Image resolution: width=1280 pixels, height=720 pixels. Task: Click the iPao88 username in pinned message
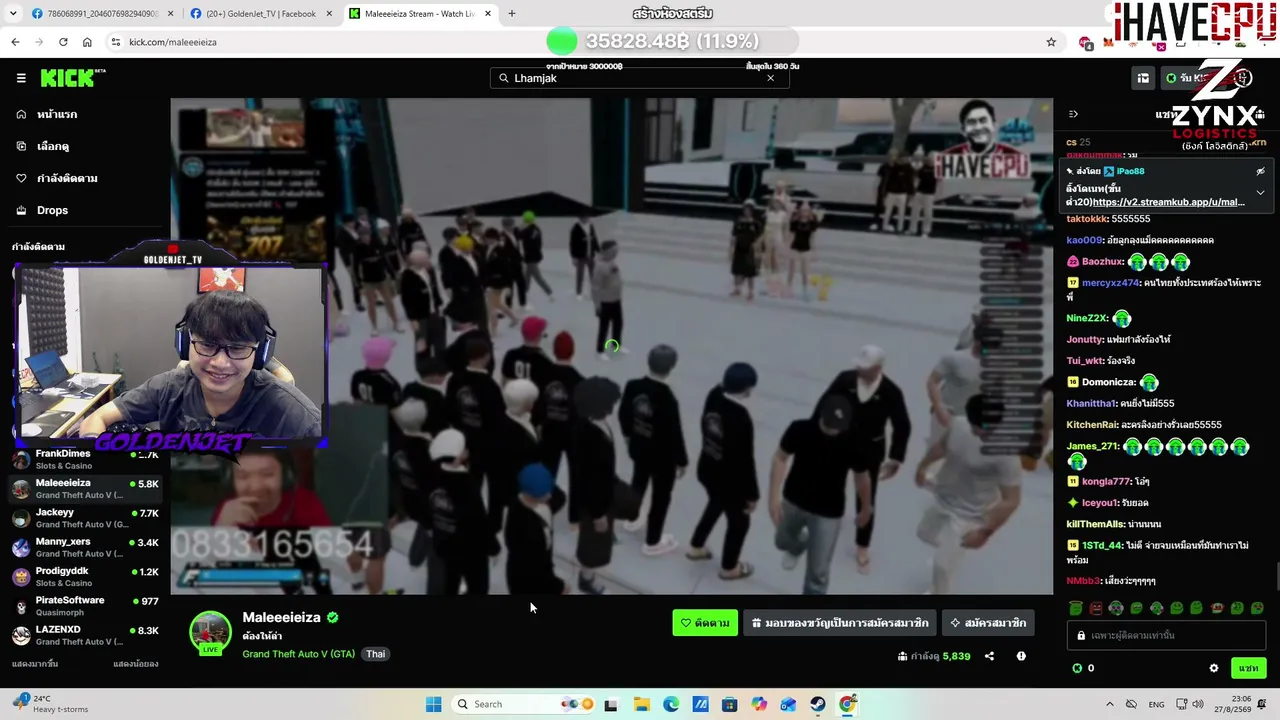pyautogui.click(x=1129, y=171)
